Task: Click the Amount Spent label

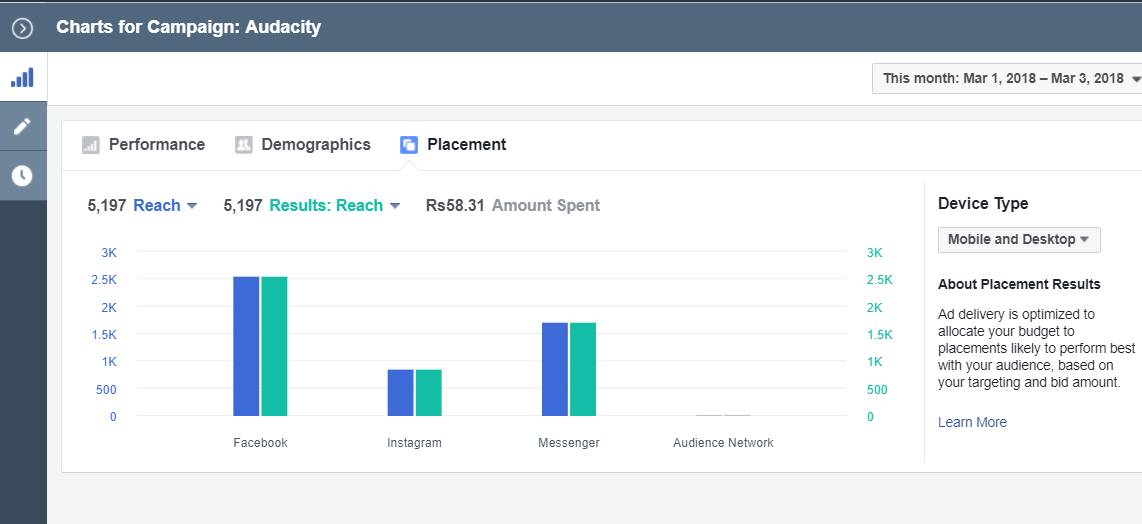Action: click(x=546, y=206)
